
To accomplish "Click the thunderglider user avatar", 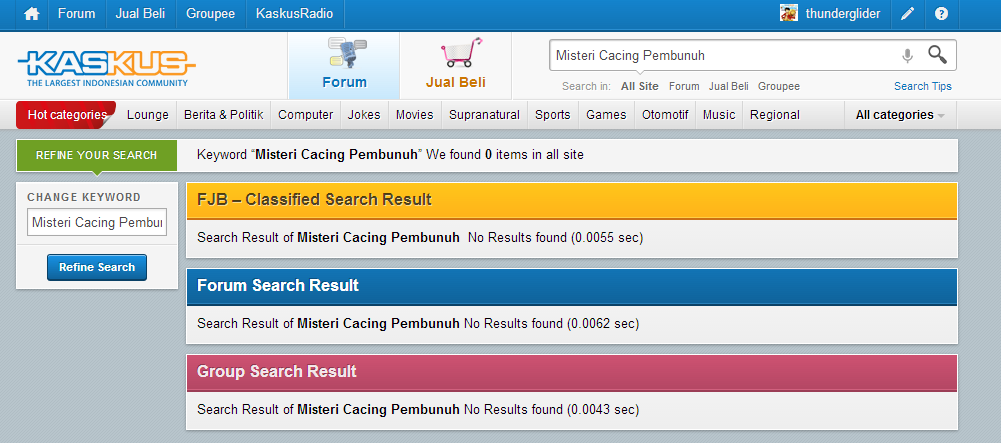I will 788,13.
